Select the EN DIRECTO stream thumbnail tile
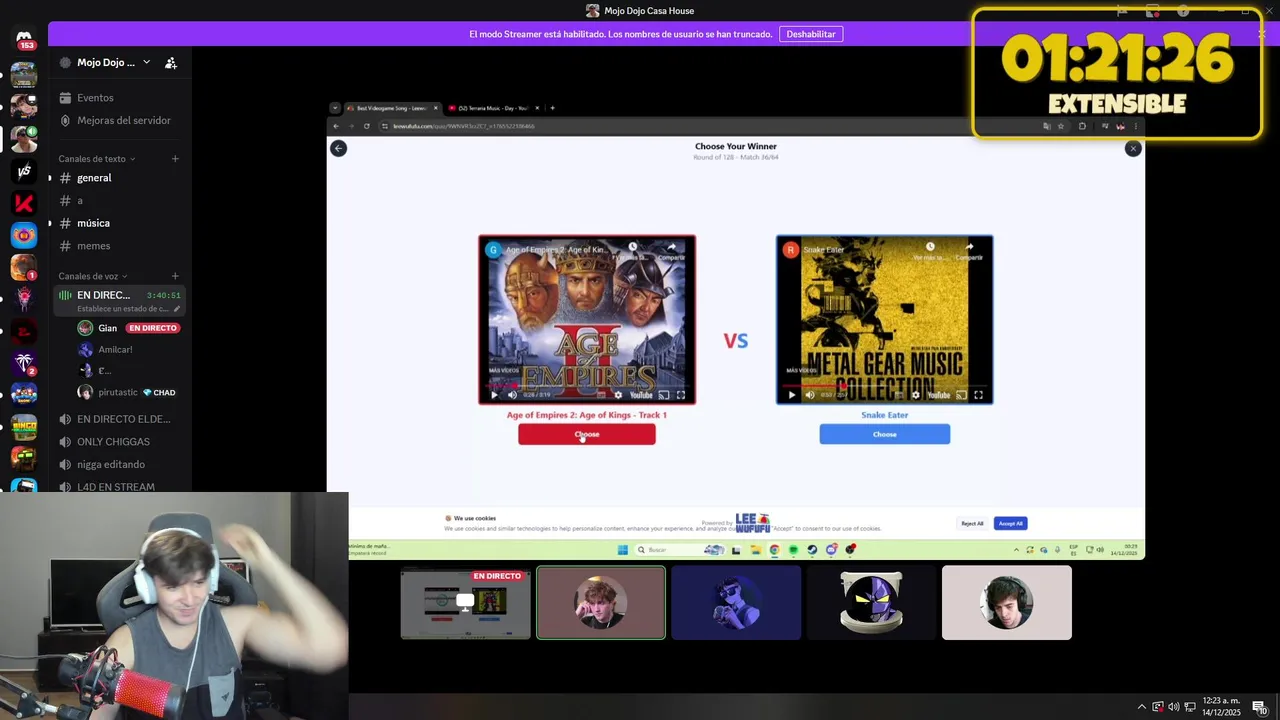This screenshot has height=720, width=1280. tap(466, 603)
